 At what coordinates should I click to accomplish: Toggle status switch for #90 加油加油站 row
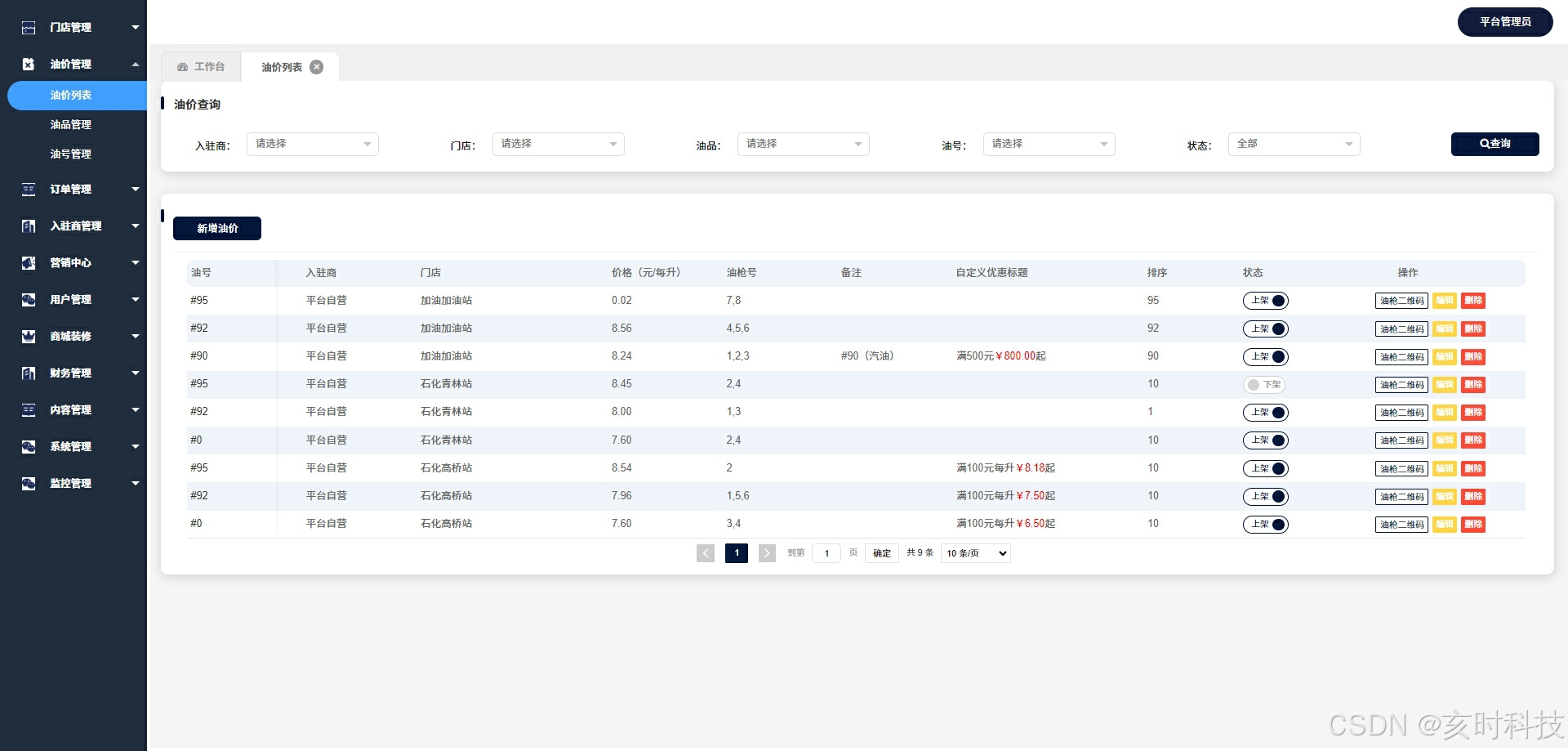(x=1266, y=356)
